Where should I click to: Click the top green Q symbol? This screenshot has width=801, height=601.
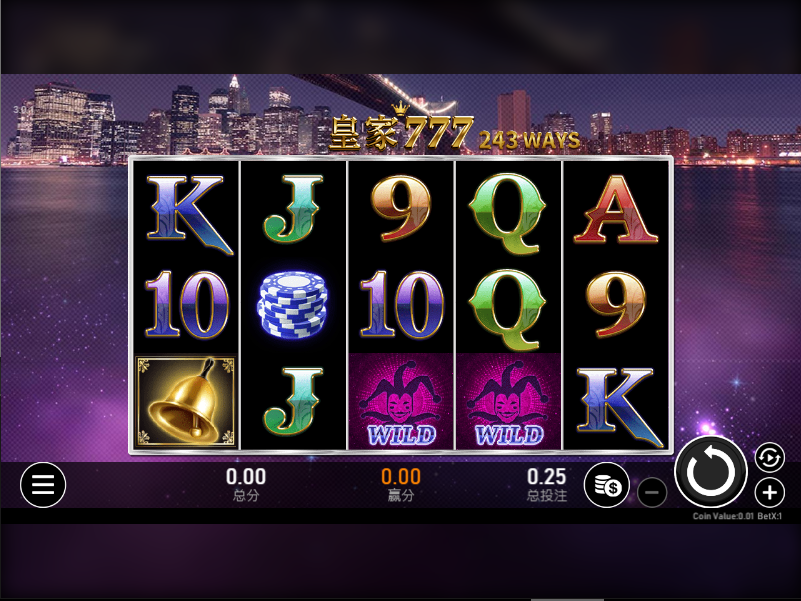pyautogui.click(x=507, y=213)
